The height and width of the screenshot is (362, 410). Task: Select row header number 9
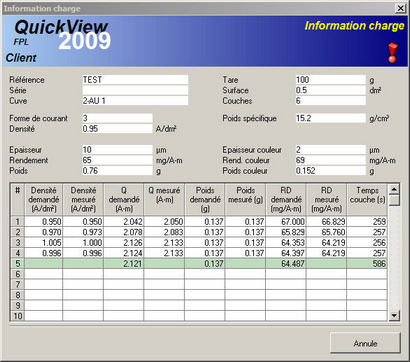click(18, 305)
